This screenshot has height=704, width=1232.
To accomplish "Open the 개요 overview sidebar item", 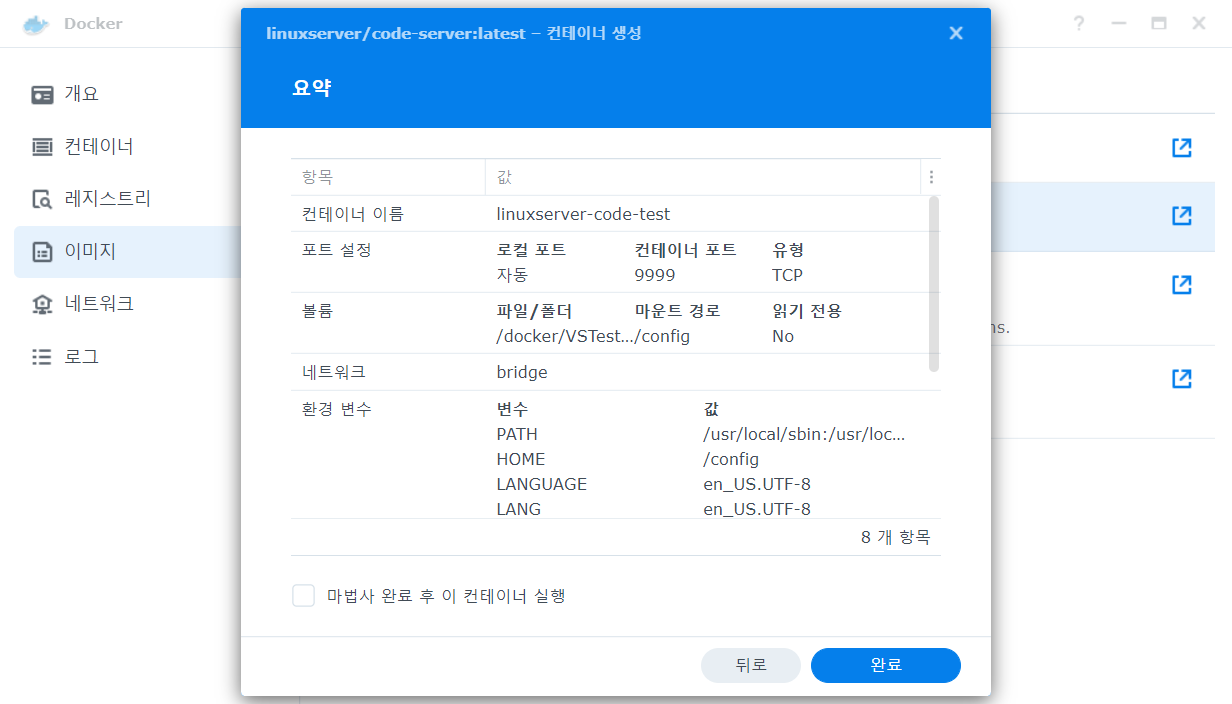I will click(x=127, y=95).
